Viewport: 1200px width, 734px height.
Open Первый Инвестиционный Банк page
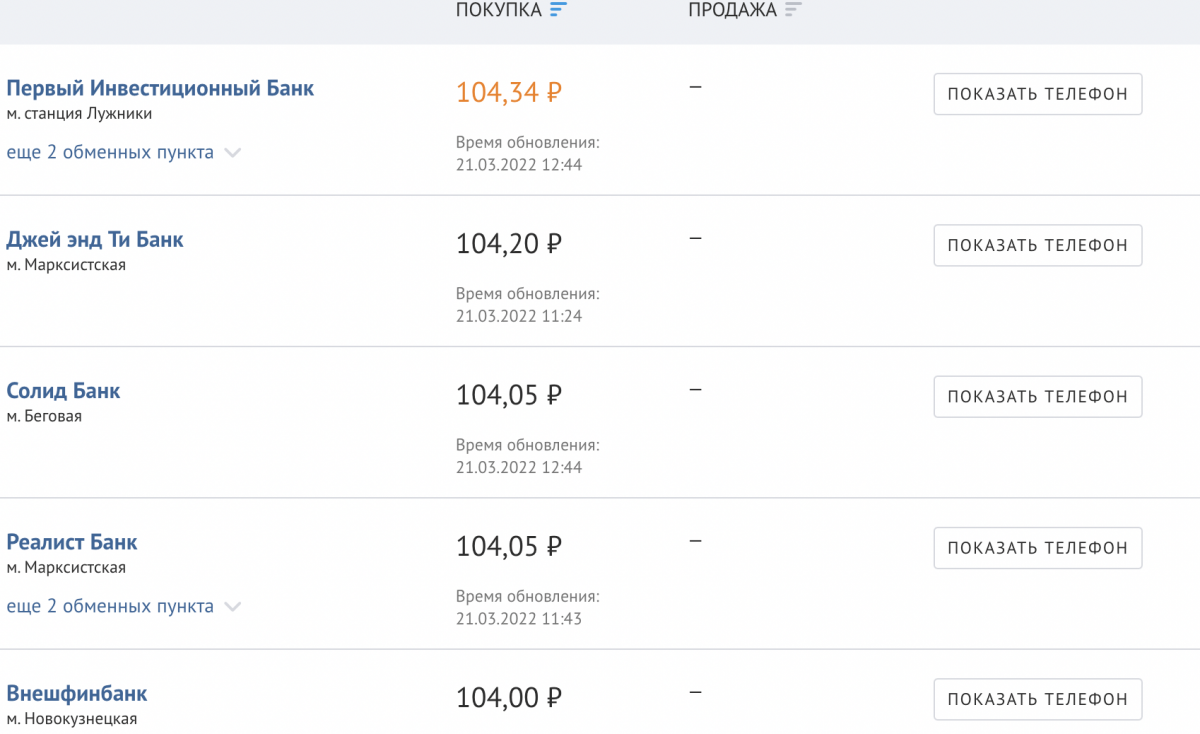(160, 88)
